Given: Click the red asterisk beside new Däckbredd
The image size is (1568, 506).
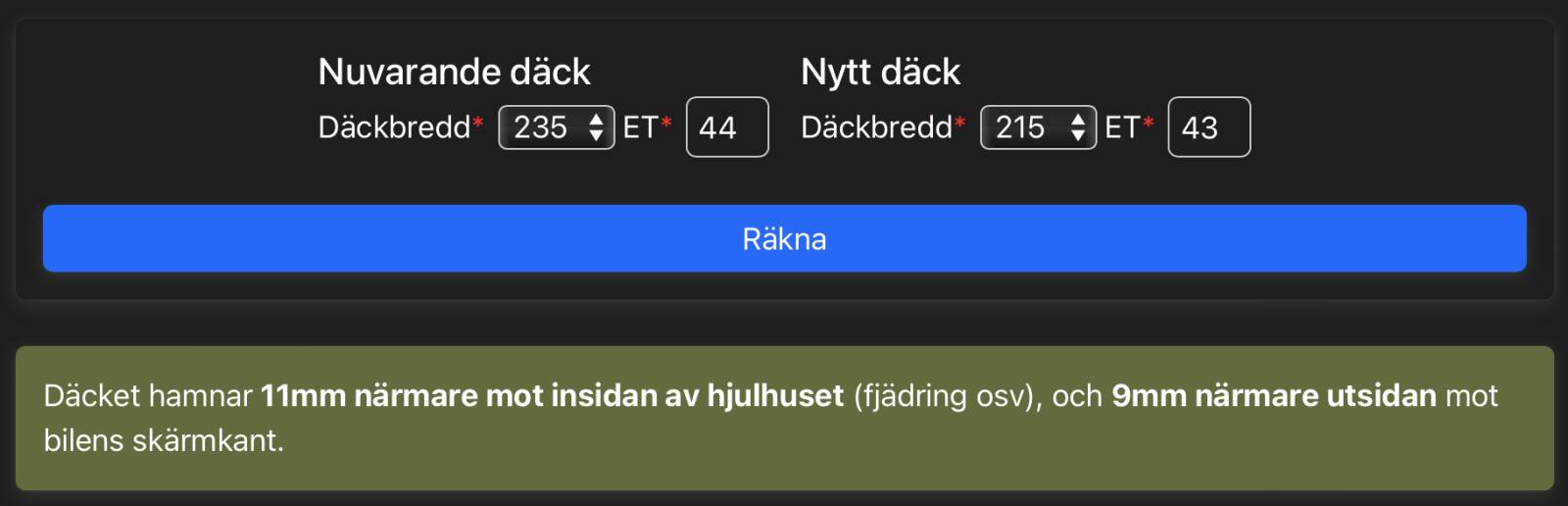Looking at the screenshot, I should [x=960, y=123].
